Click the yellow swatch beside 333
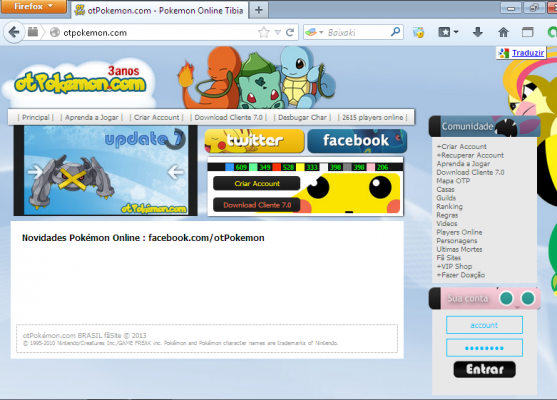The height and width of the screenshot is (400, 557). pos(301,167)
